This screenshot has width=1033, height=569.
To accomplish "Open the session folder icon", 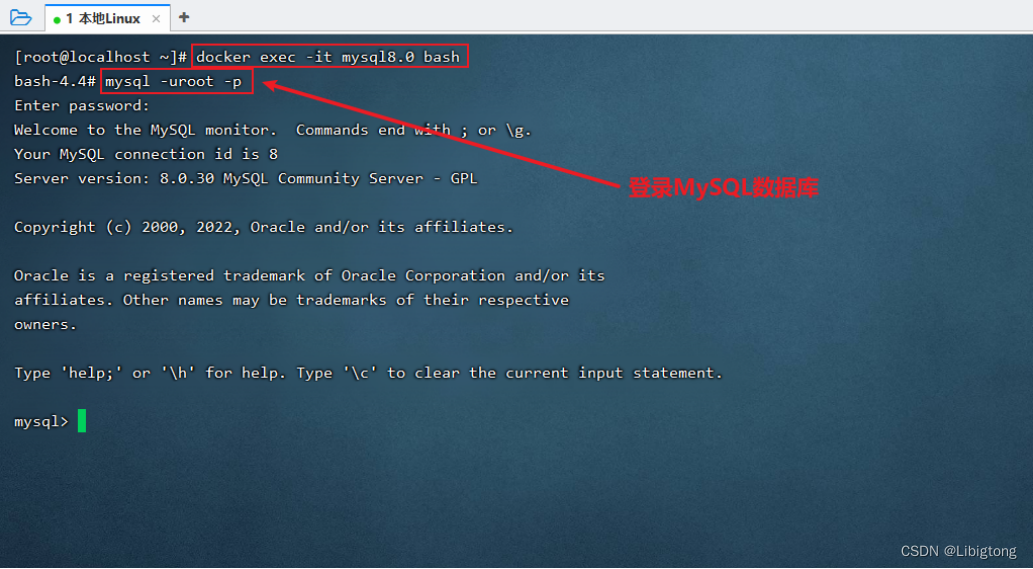I will (x=20, y=17).
